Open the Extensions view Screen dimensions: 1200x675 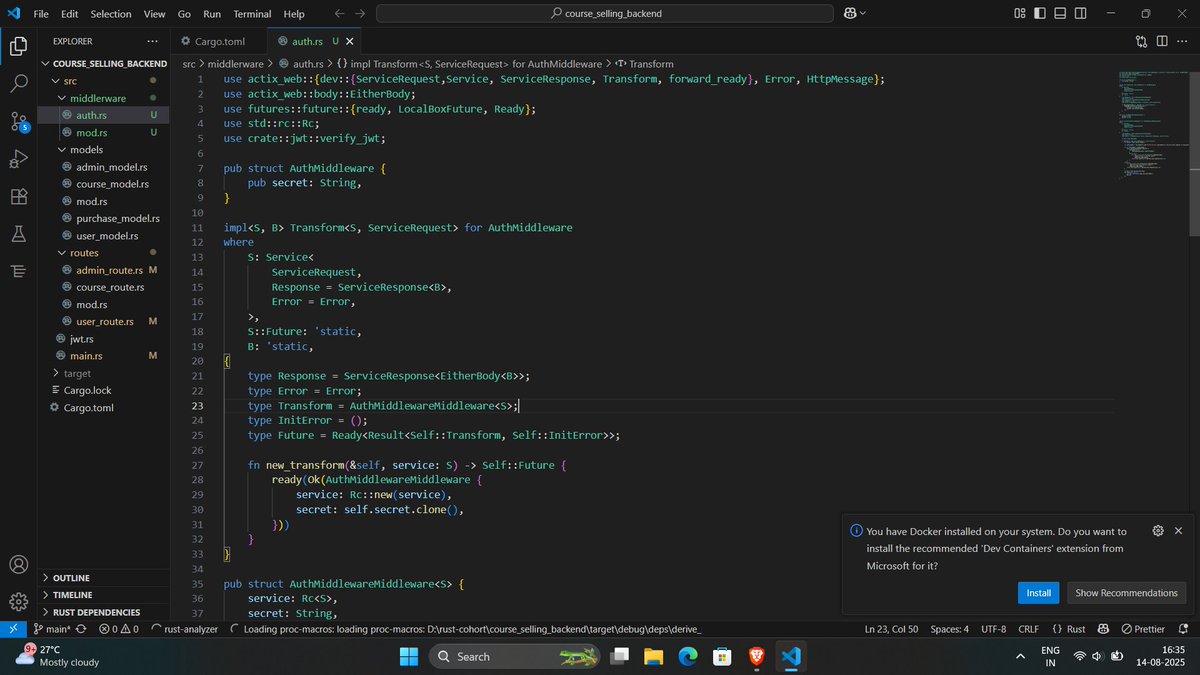click(18, 197)
